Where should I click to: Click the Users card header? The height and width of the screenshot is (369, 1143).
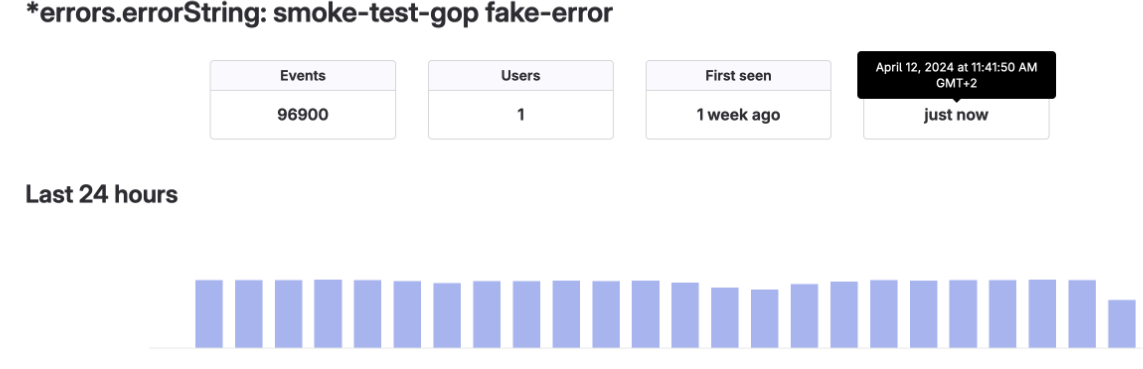(520, 76)
